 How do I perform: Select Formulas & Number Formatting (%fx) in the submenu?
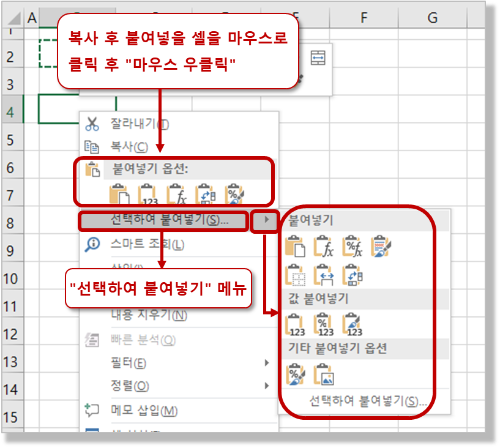point(352,247)
